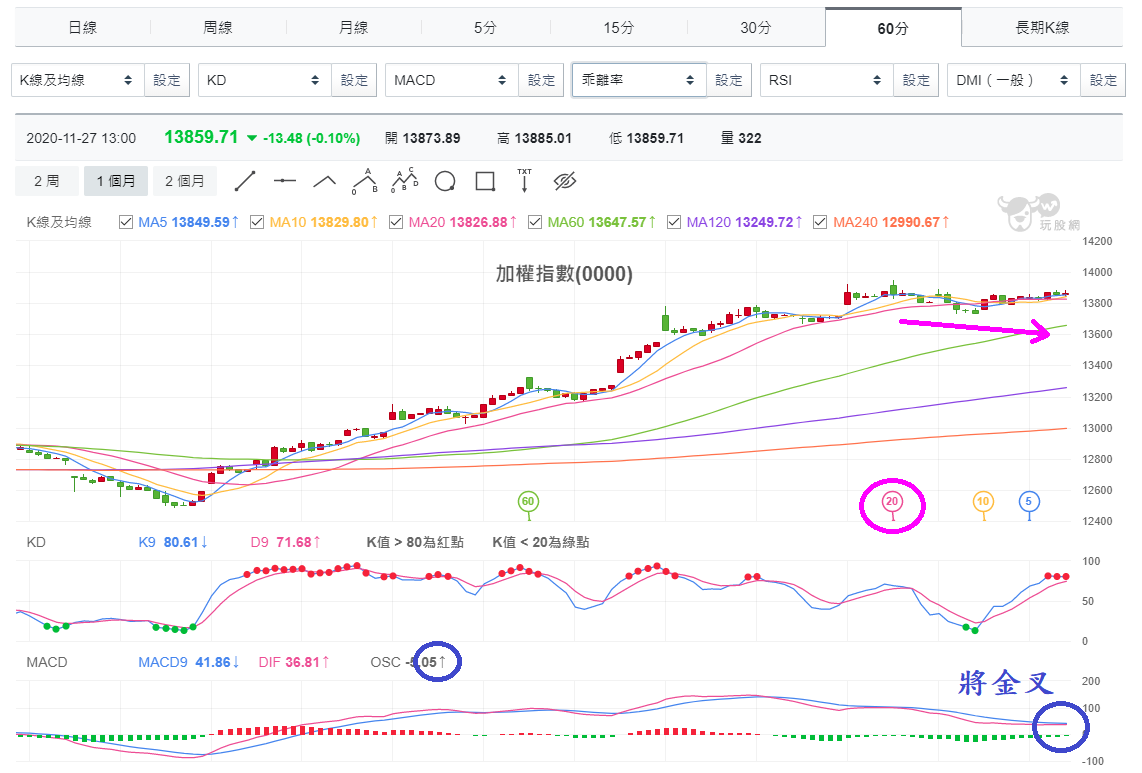
Task: Click the blue 5 MA marker pin
Action: pyautogui.click(x=1028, y=503)
